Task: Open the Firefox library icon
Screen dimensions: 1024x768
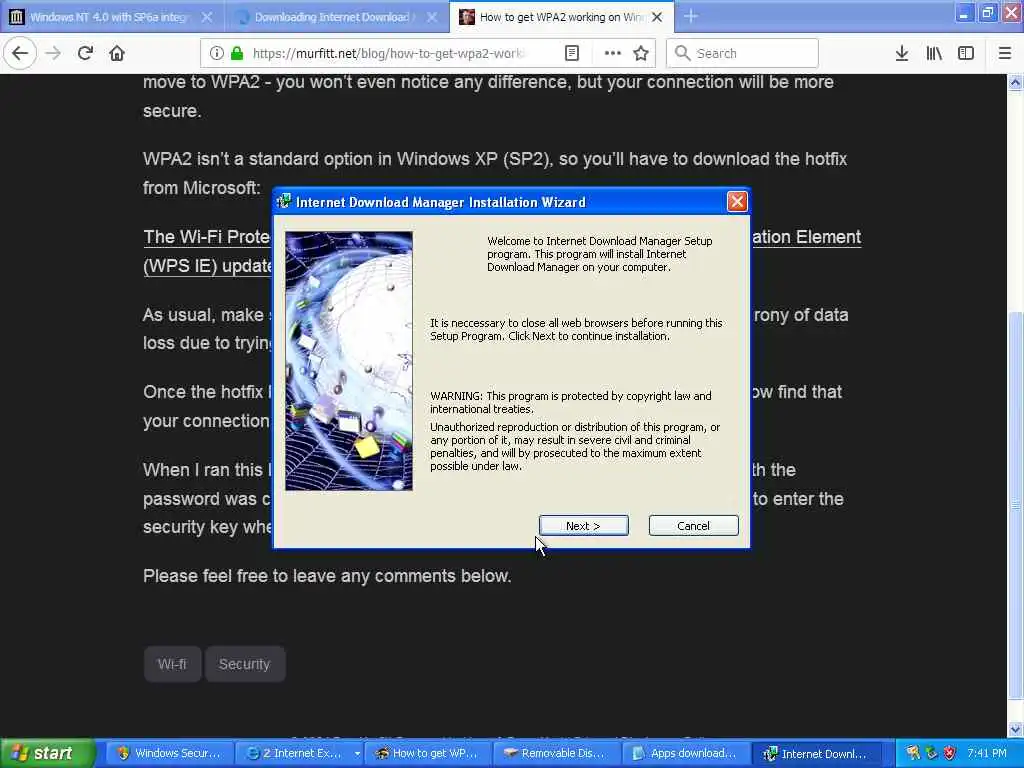Action: click(934, 54)
